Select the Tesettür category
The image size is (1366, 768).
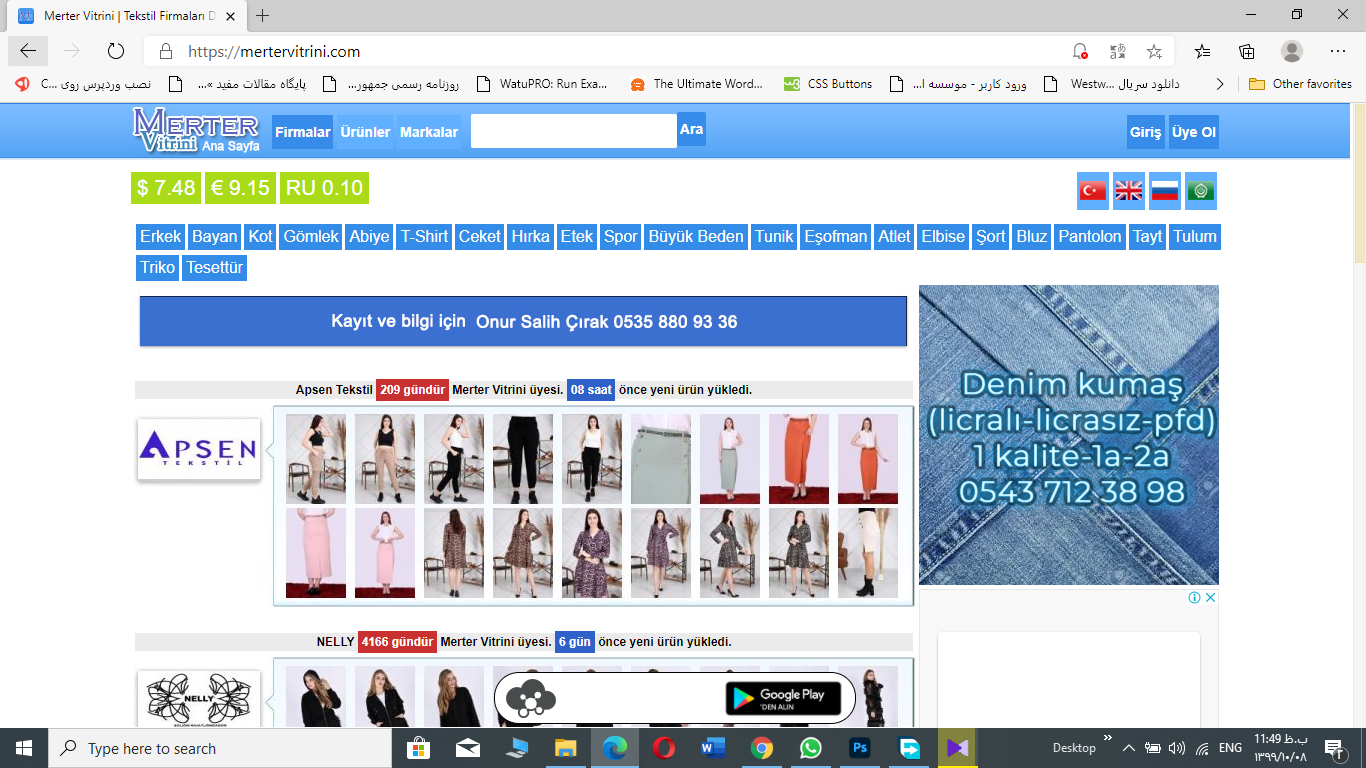click(214, 268)
